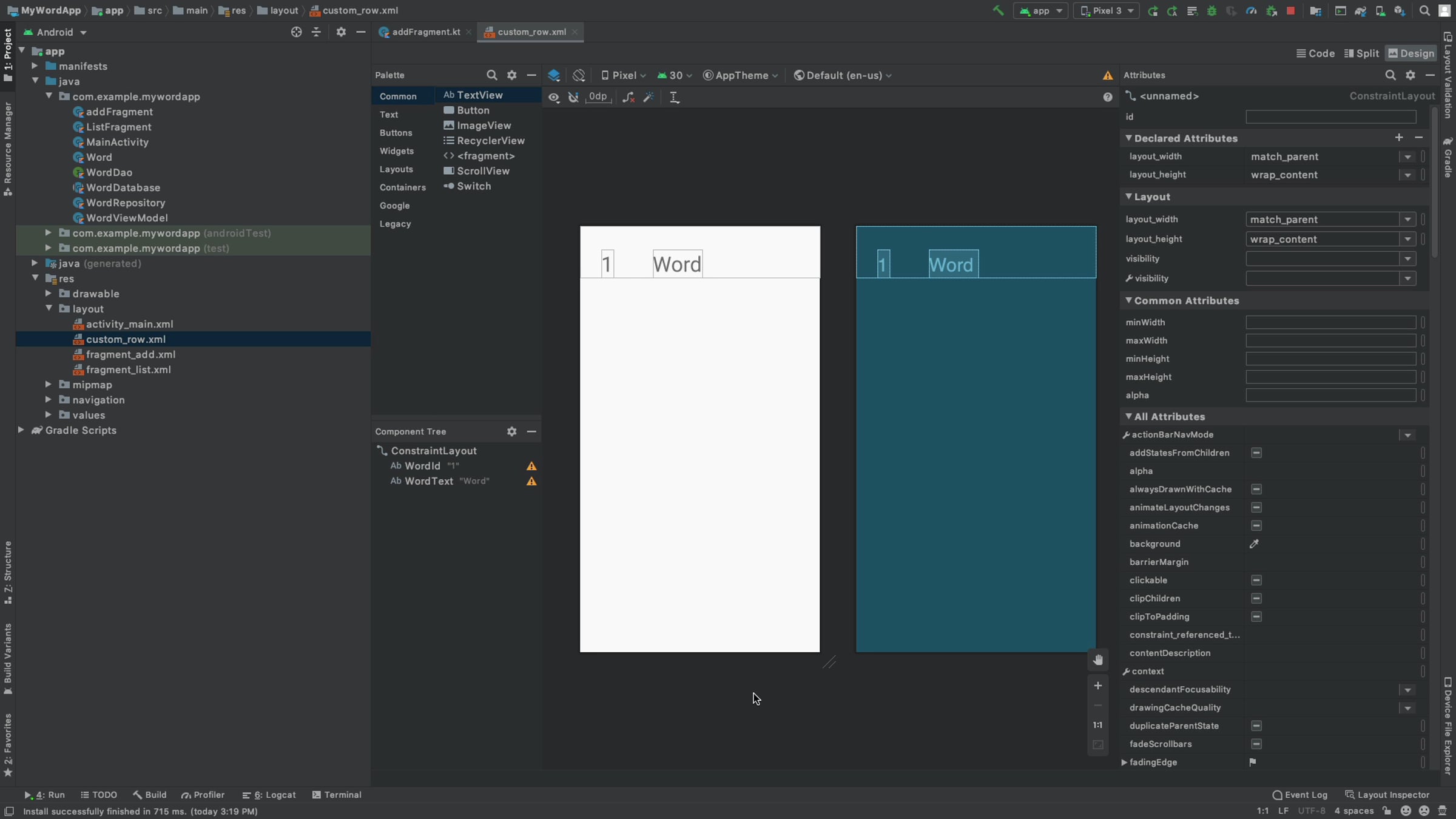Open the visibility dropdown in Layout section
Screen dimensions: 1456x819
tap(1407, 259)
